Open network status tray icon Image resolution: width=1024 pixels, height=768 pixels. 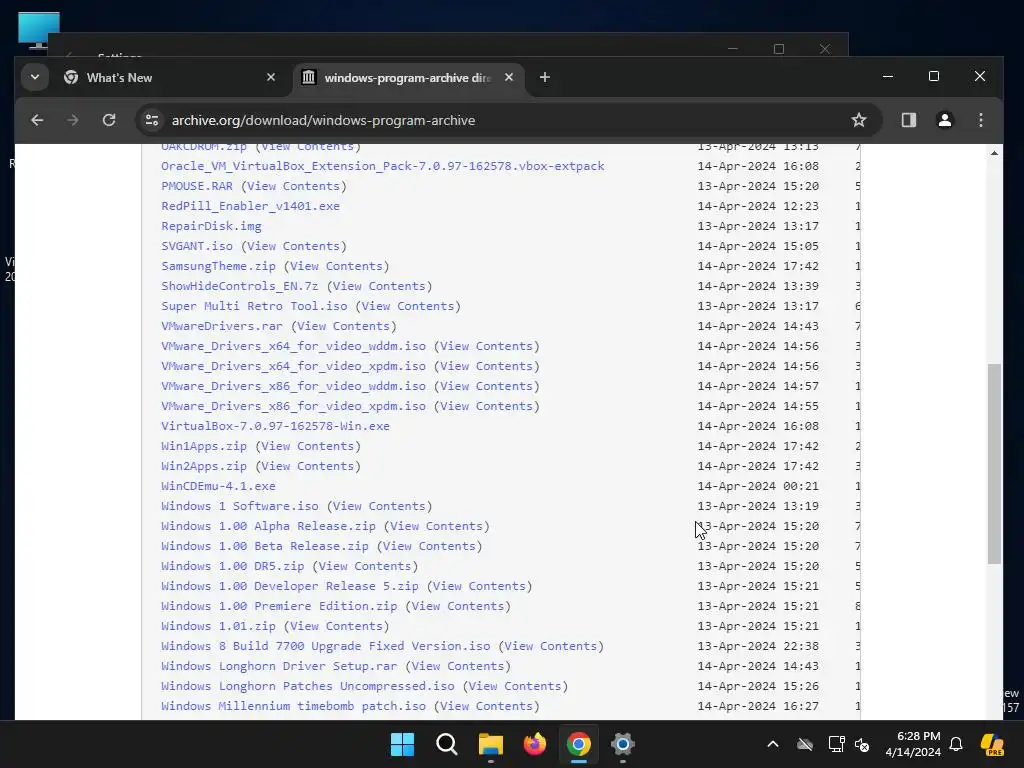coord(836,744)
